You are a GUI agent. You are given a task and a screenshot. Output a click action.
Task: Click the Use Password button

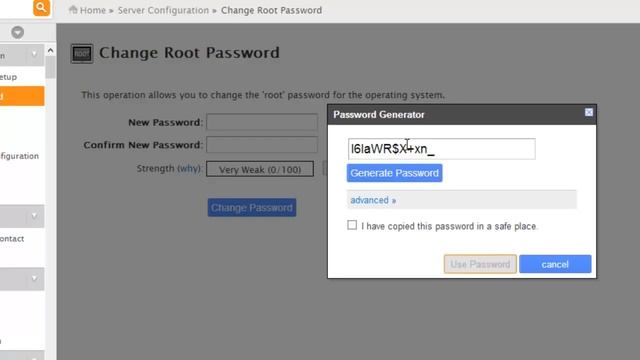pyautogui.click(x=480, y=264)
